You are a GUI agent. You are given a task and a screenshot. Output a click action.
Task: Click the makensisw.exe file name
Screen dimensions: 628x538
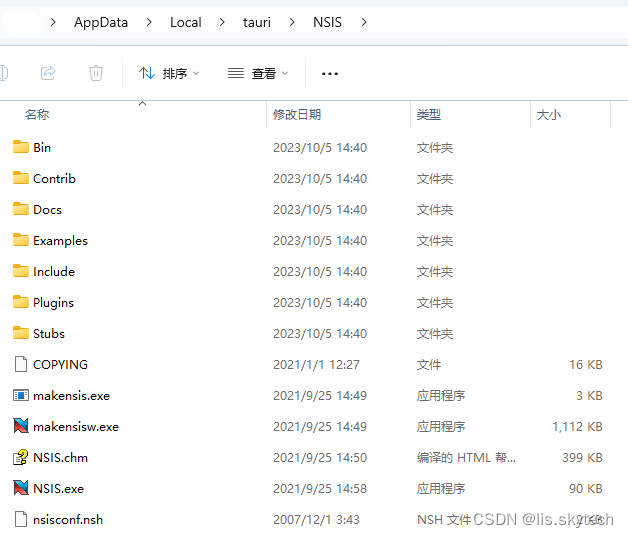click(x=76, y=427)
